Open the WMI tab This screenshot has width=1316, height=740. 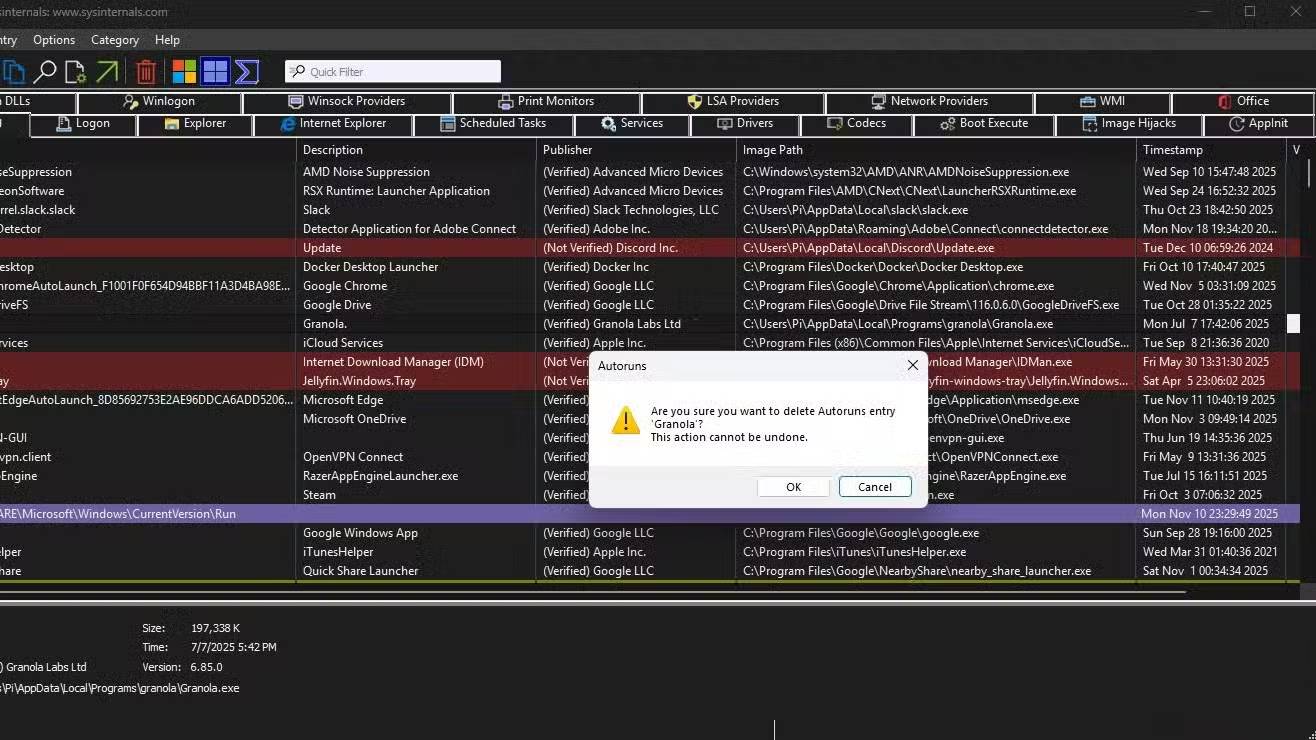point(1102,101)
